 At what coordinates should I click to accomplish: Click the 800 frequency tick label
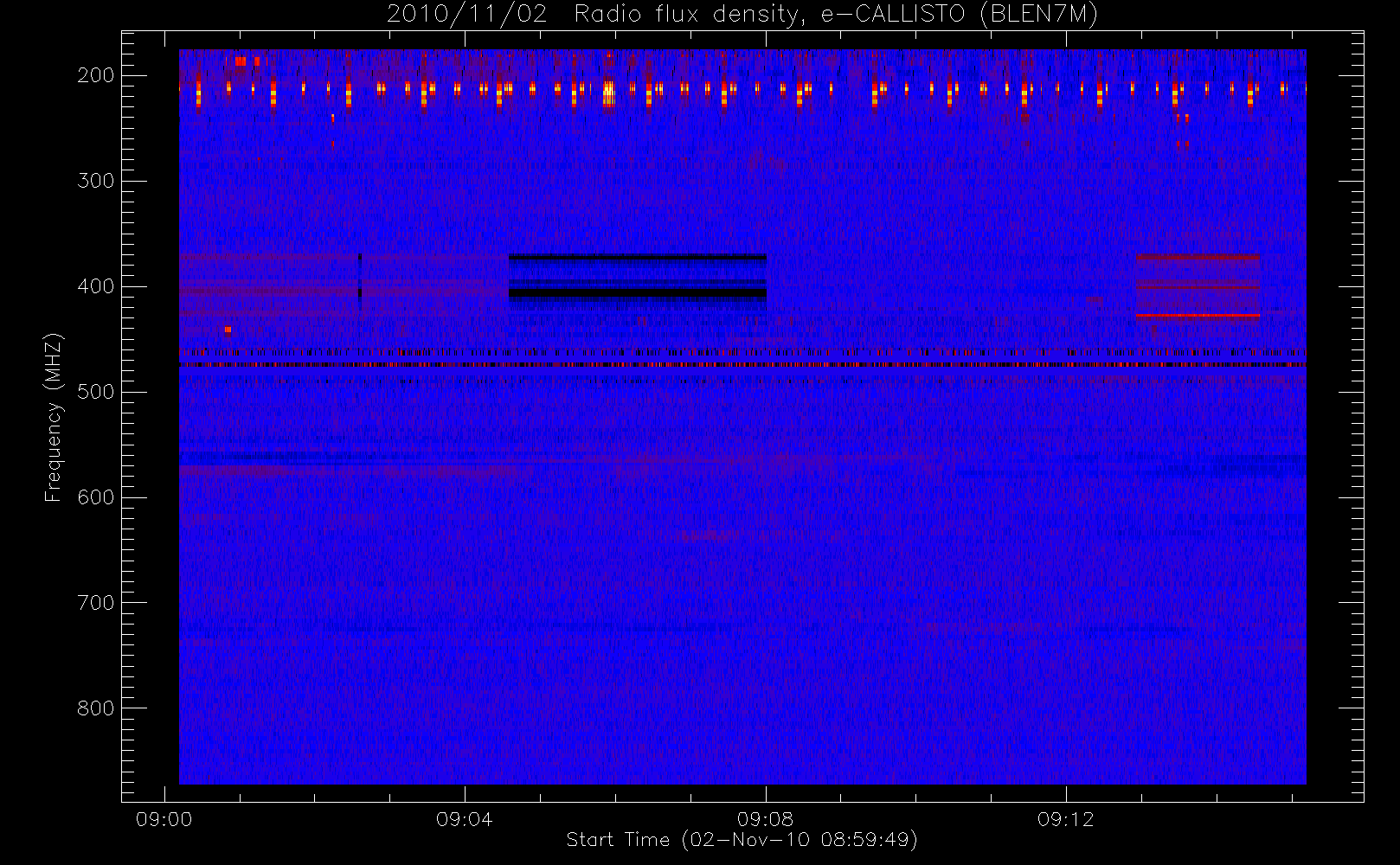(95, 708)
